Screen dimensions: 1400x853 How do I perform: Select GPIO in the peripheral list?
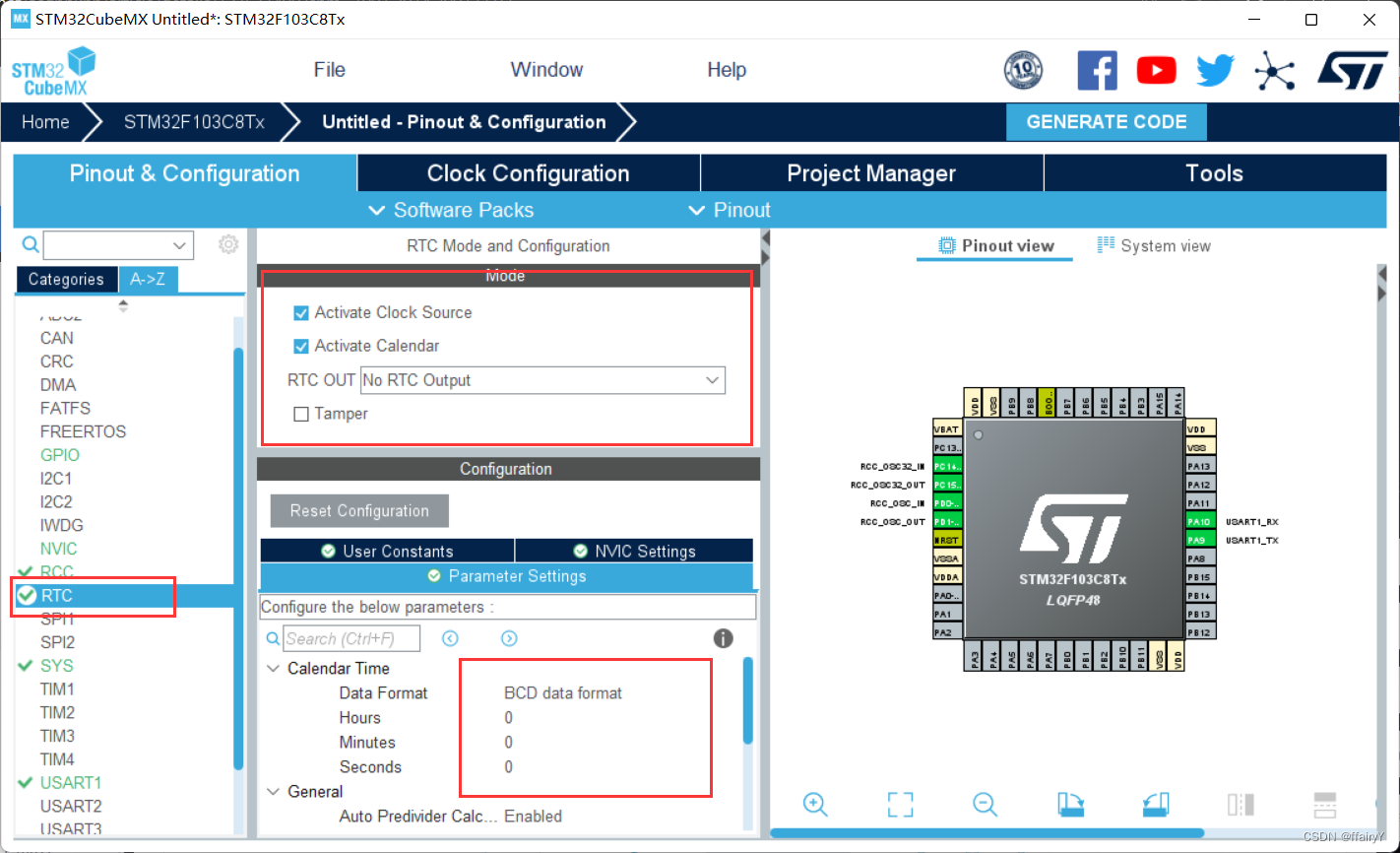click(60, 455)
